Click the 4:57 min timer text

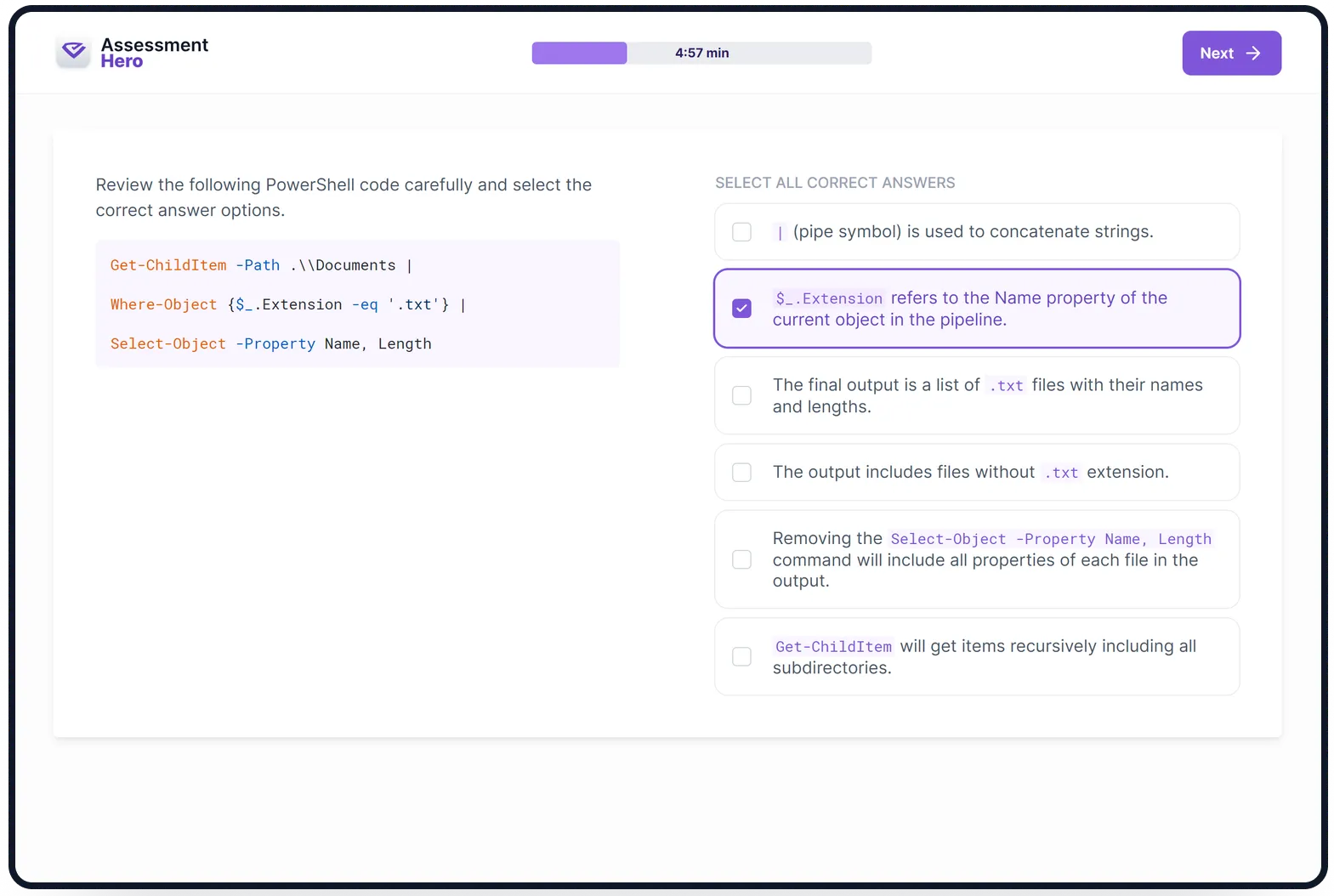point(701,53)
